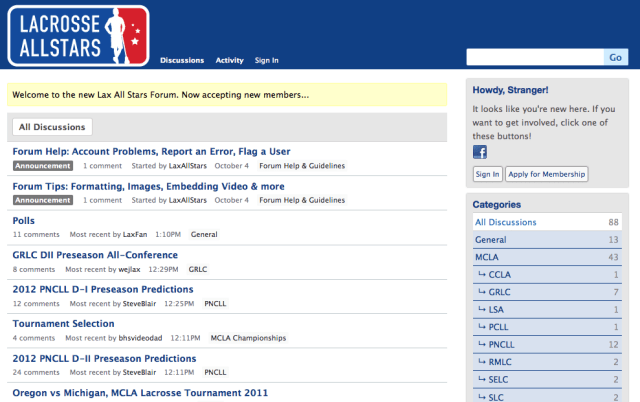
Task: Click LaxAllStars in Forum Tips row
Action: coord(188,200)
